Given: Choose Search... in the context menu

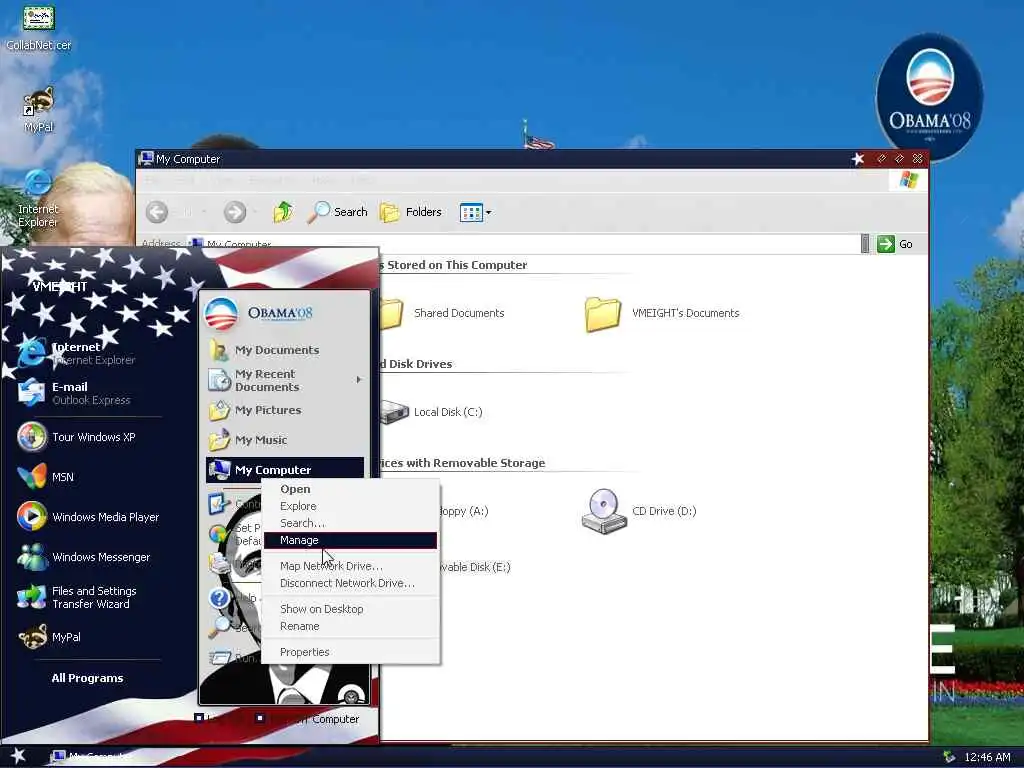Looking at the screenshot, I should click(x=350, y=523).
